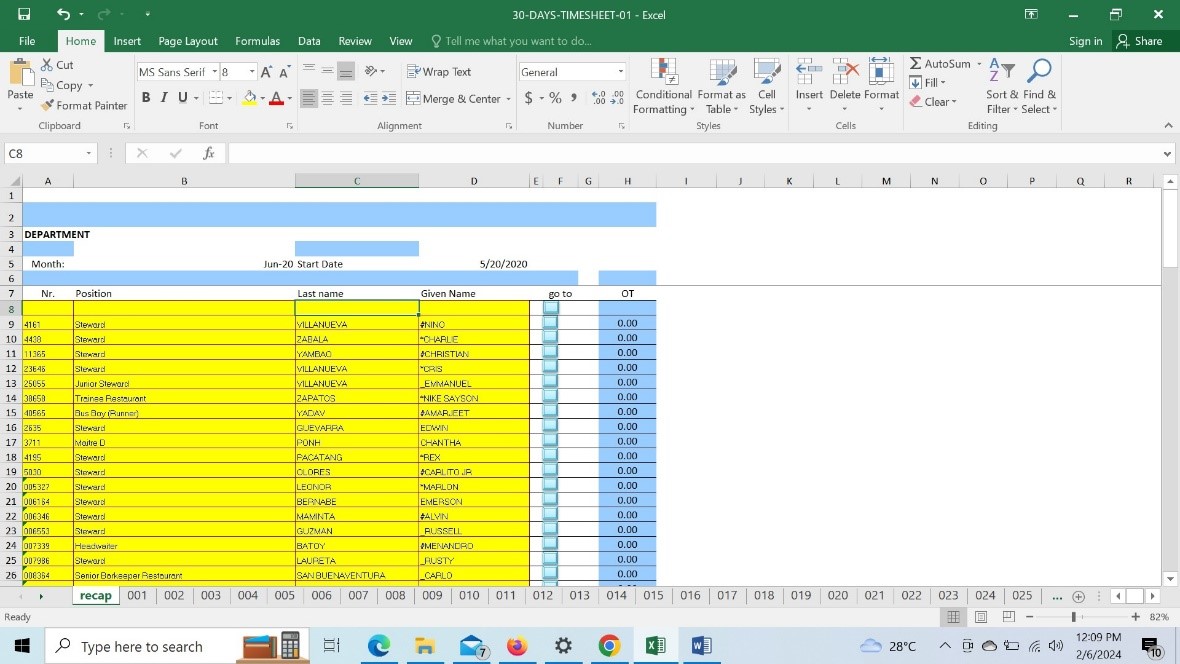Apply Percent Style to the selection
Viewport: 1180px width, 664px height.
[x=555, y=98]
